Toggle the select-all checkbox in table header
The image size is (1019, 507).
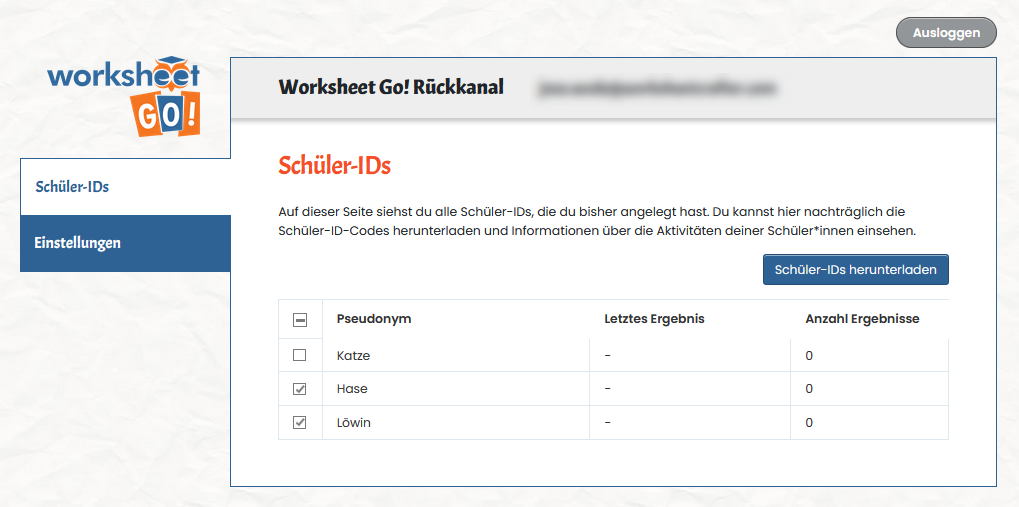coord(300,320)
